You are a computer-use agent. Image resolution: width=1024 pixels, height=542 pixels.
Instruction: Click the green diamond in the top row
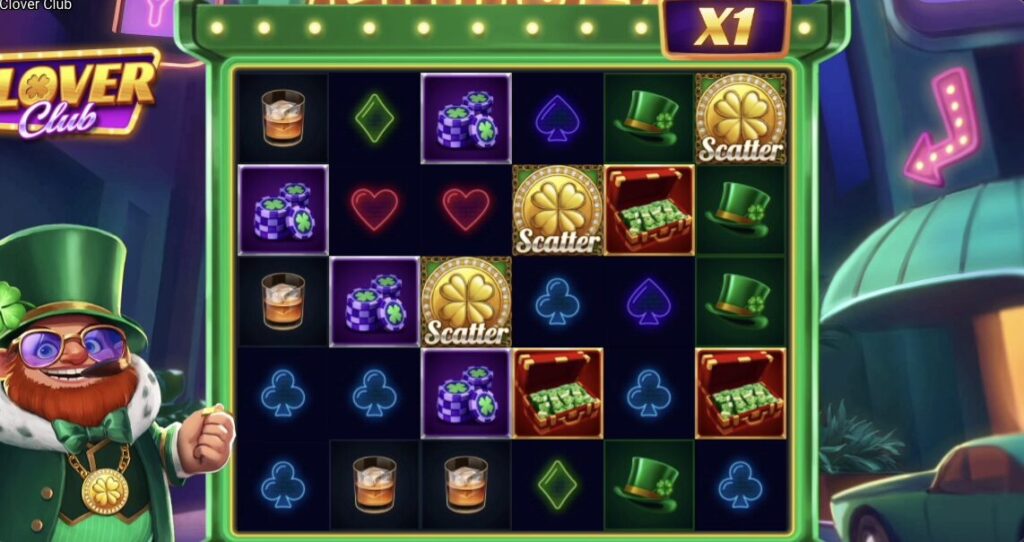pyautogui.click(x=374, y=119)
